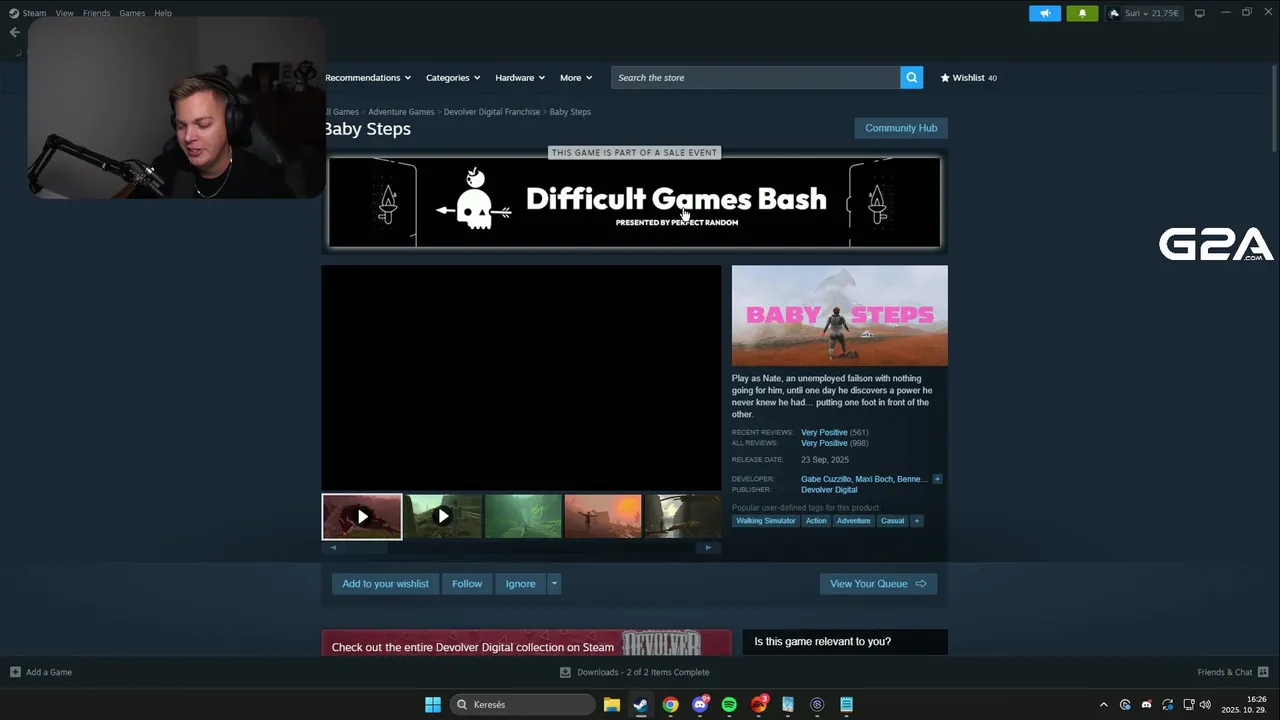1280x720 pixels.
Task: Expand developer list plus button
Action: point(937,479)
